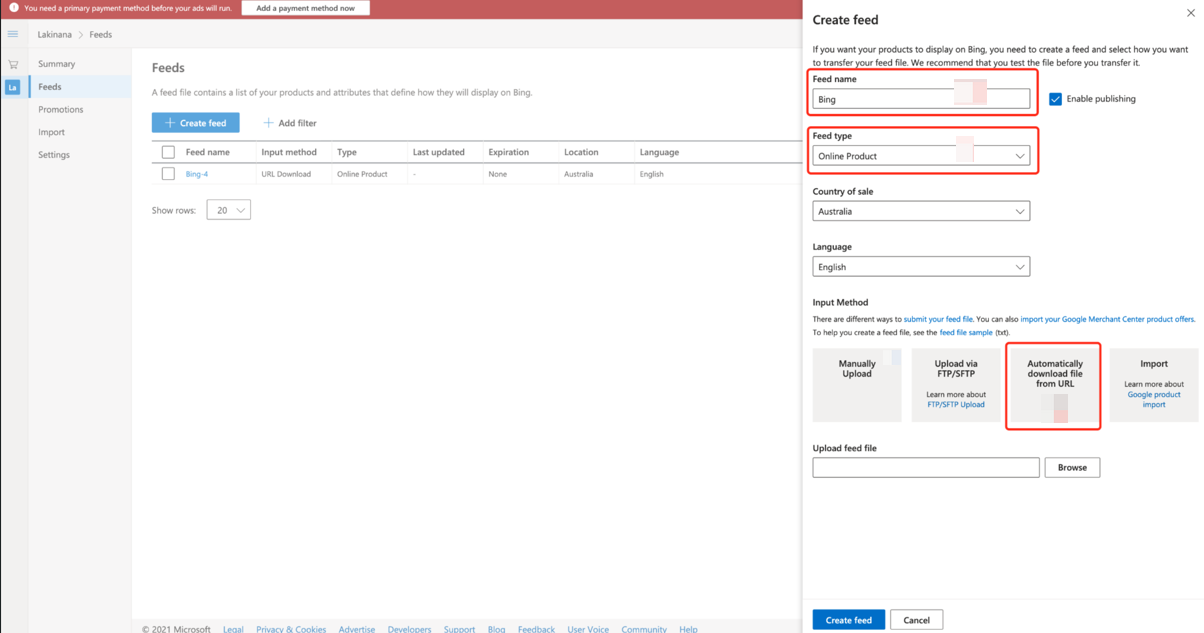Click URL Download cell in Bing-4 row
The height and width of the screenshot is (633, 1204).
click(x=286, y=174)
